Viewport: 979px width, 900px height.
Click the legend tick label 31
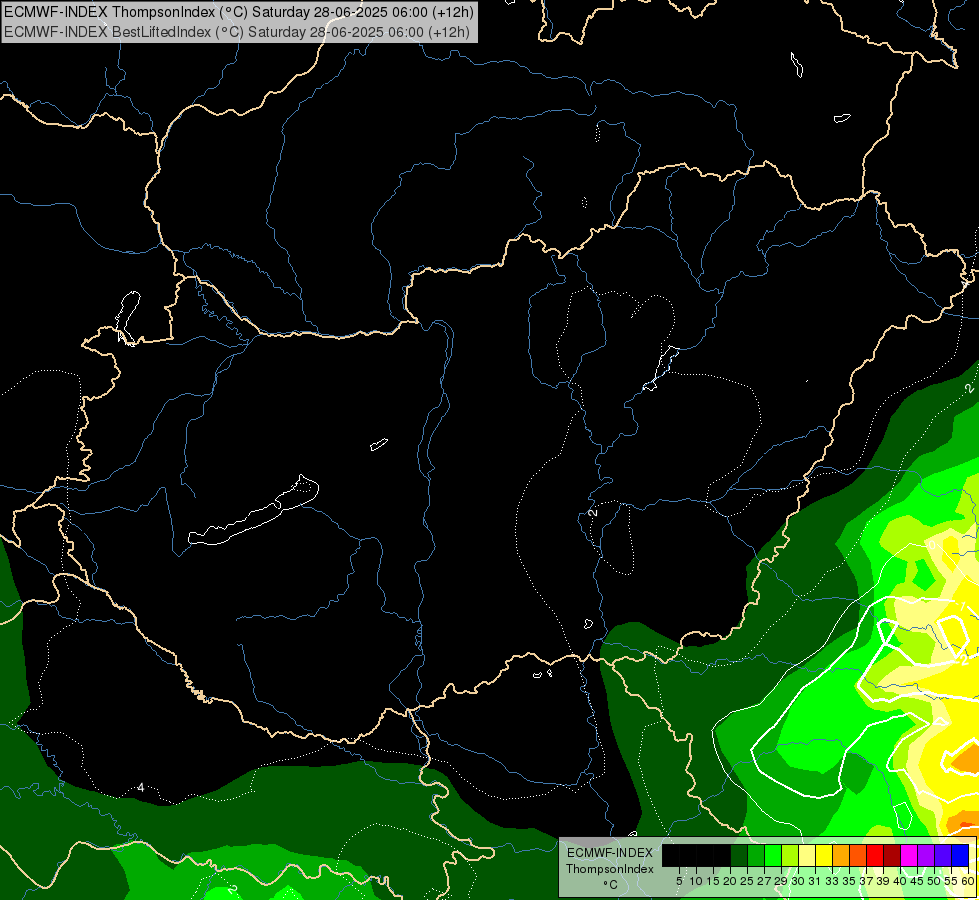pyautogui.click(x=815, y=881)
